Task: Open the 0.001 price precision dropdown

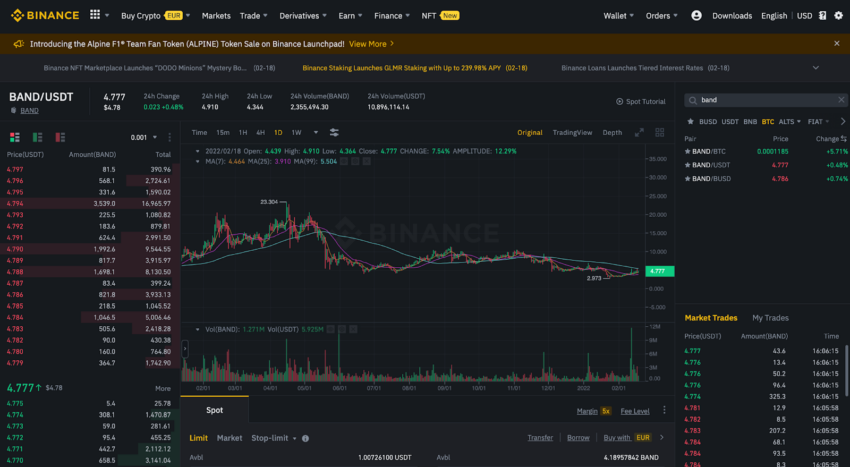Action: click(143, 137)
